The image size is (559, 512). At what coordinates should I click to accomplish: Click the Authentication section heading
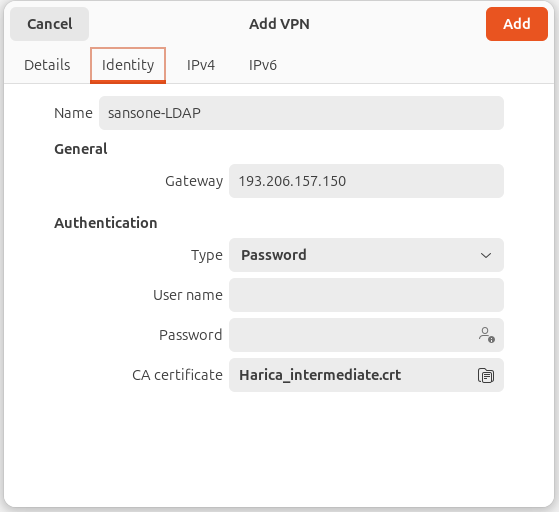tap(106, 223)
